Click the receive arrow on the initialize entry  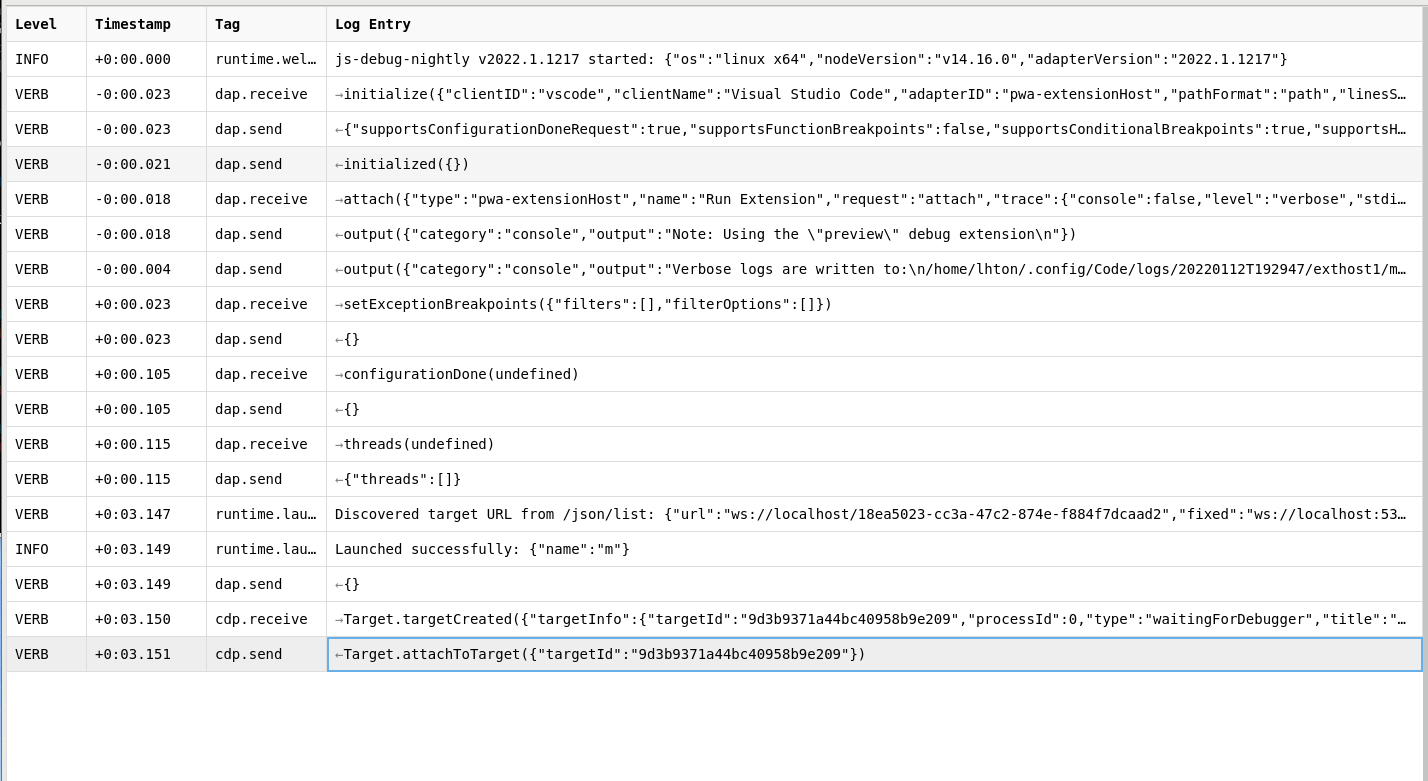(x=339, y=94)
